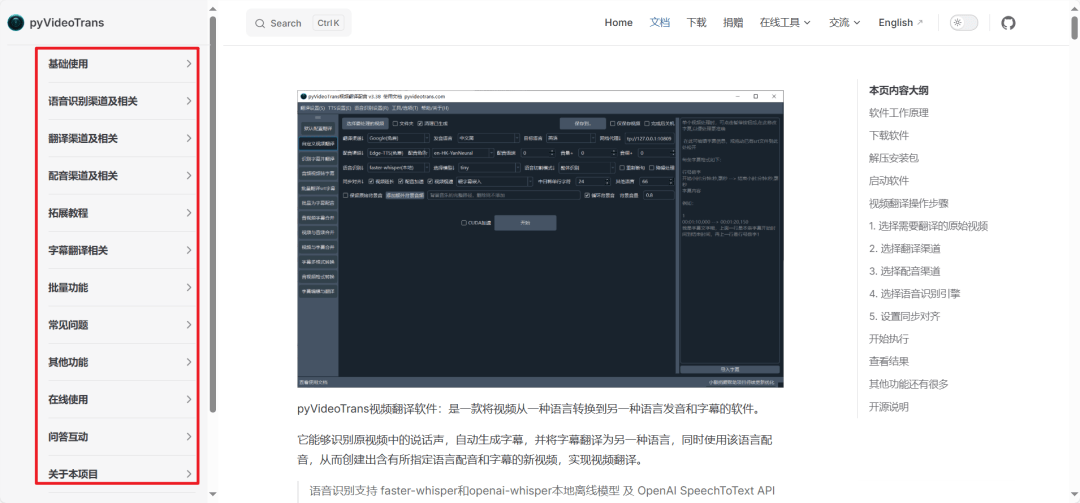Expand the 在线使用 section

(x=120, y=400)
